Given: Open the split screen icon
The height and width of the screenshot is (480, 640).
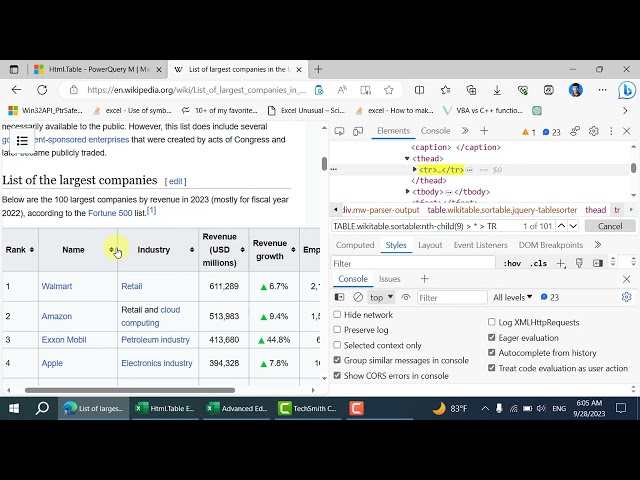Looking at the screenshot, I should pyautogui.click(x=419, y=90).
